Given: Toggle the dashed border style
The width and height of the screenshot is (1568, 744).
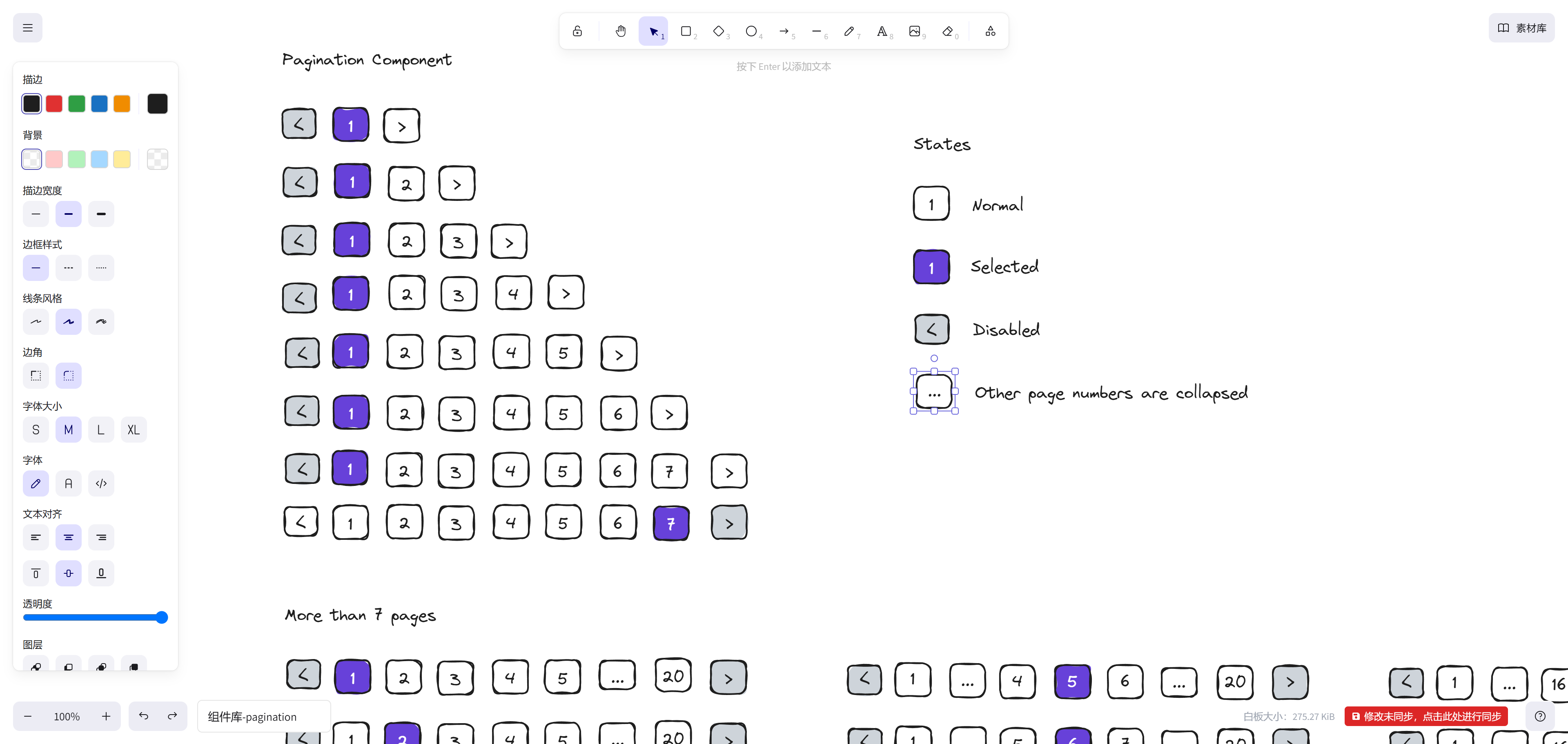Looking at the screenshot, I should click(x=68, y=267).
